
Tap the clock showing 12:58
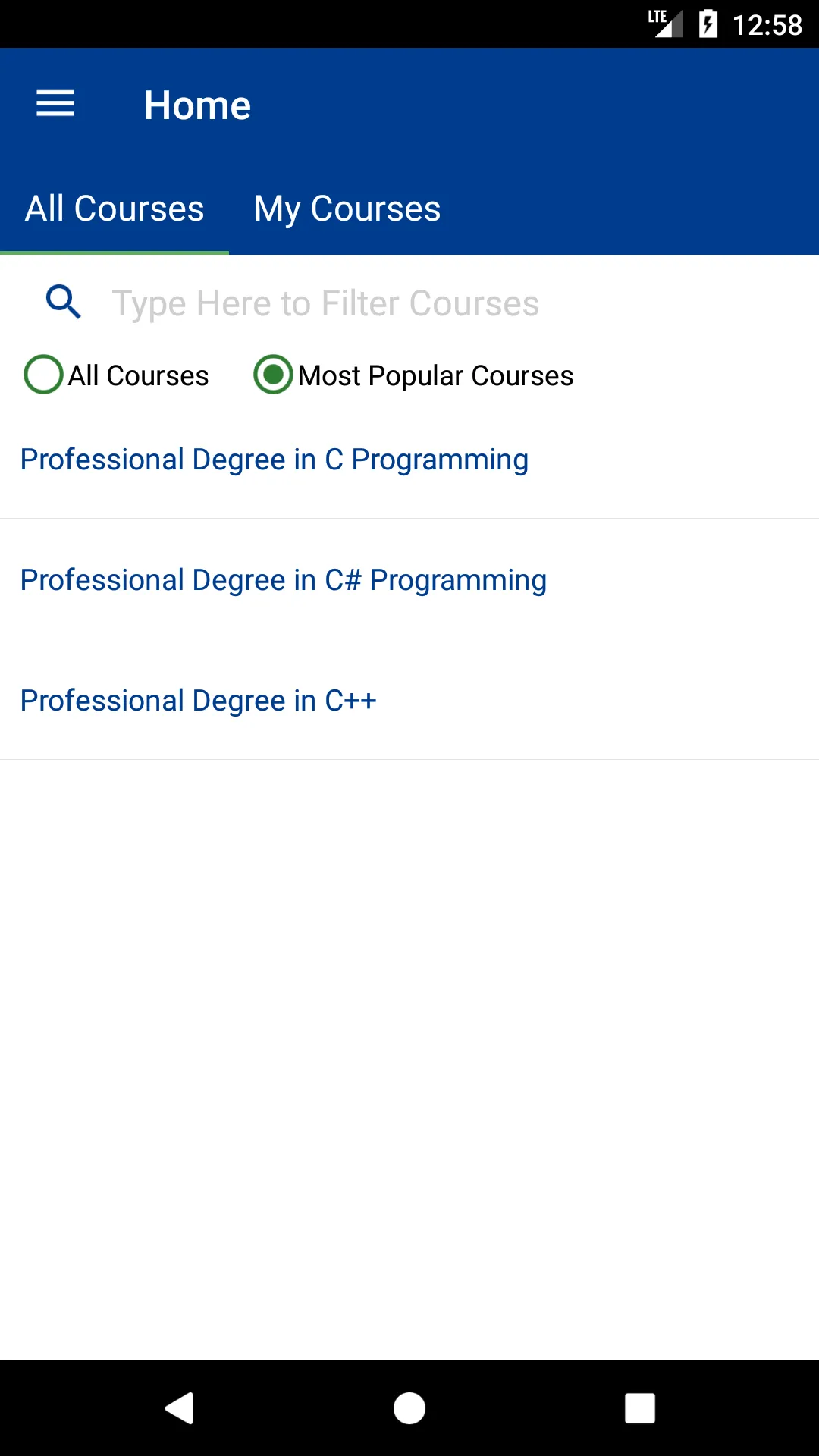click(767, 25)
